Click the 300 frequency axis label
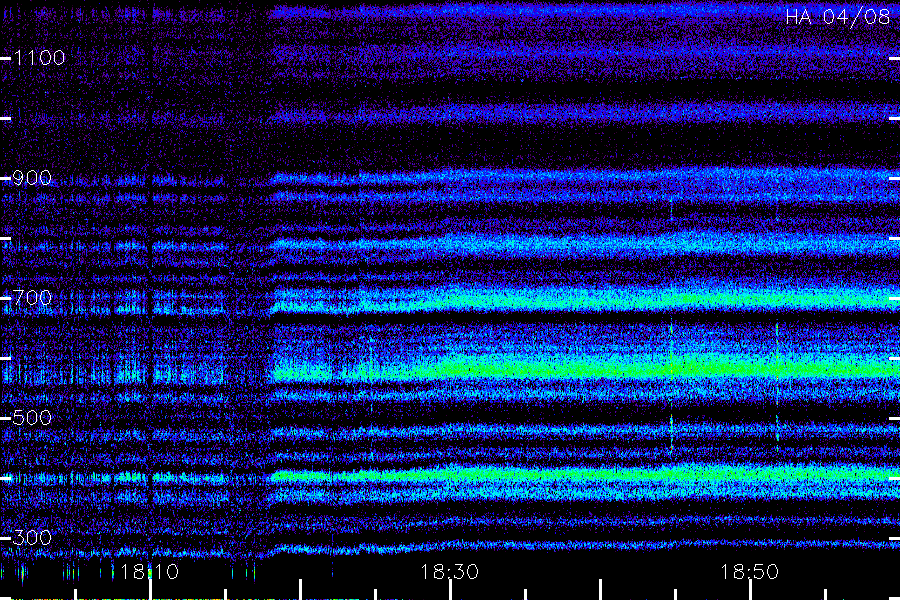Screen dimensions: 900x600 (x=32, y=537)
